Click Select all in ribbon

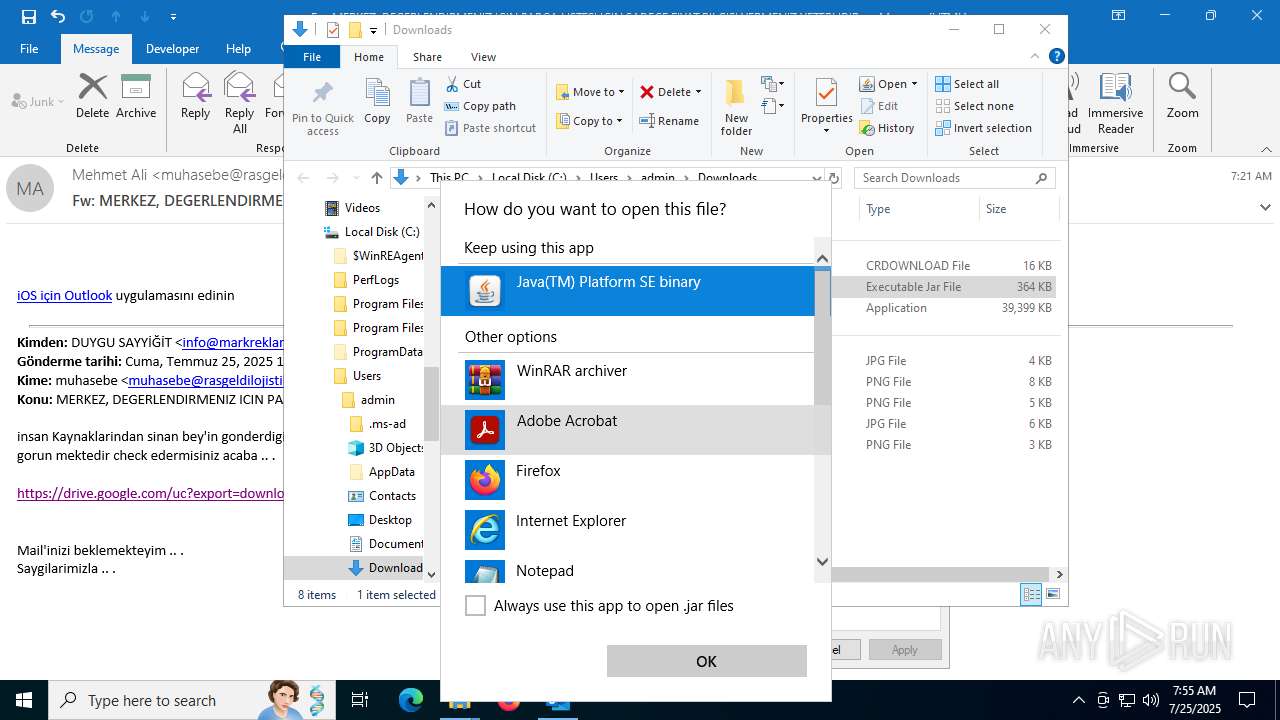pos(967,84)
